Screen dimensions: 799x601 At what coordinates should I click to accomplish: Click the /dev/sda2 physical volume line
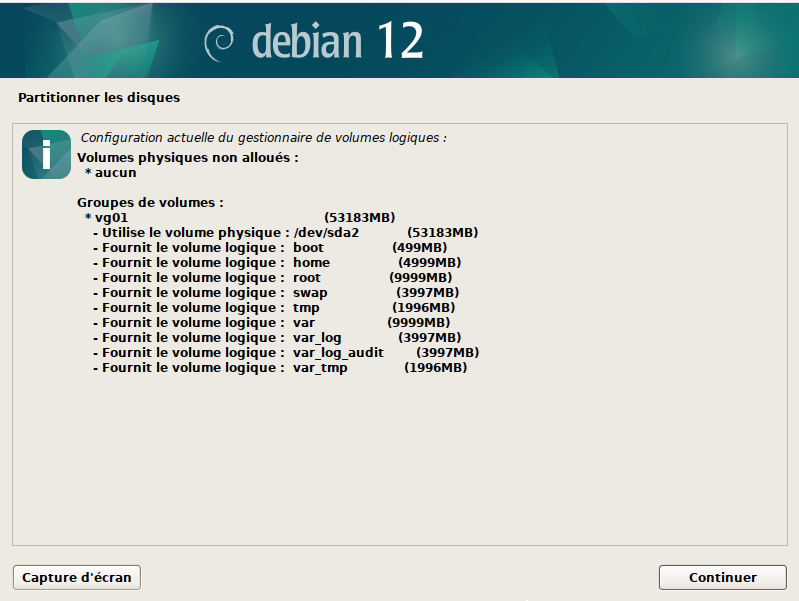pos(285,232)
